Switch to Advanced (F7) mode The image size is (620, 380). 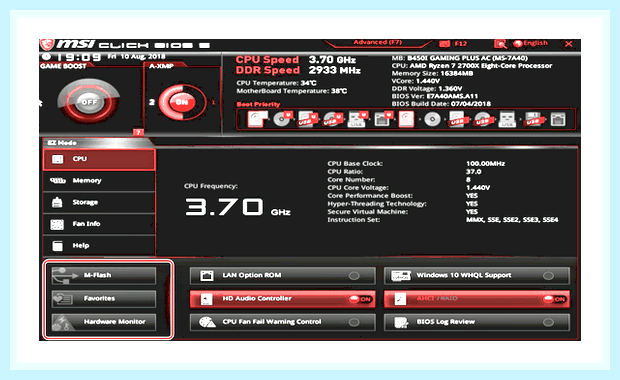pyautogui.click(x=378, y=42)
